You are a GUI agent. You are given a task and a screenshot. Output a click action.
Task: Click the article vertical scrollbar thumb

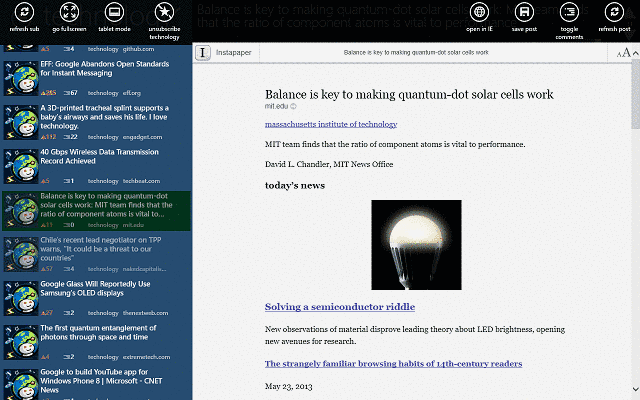(x=636, y=94)
